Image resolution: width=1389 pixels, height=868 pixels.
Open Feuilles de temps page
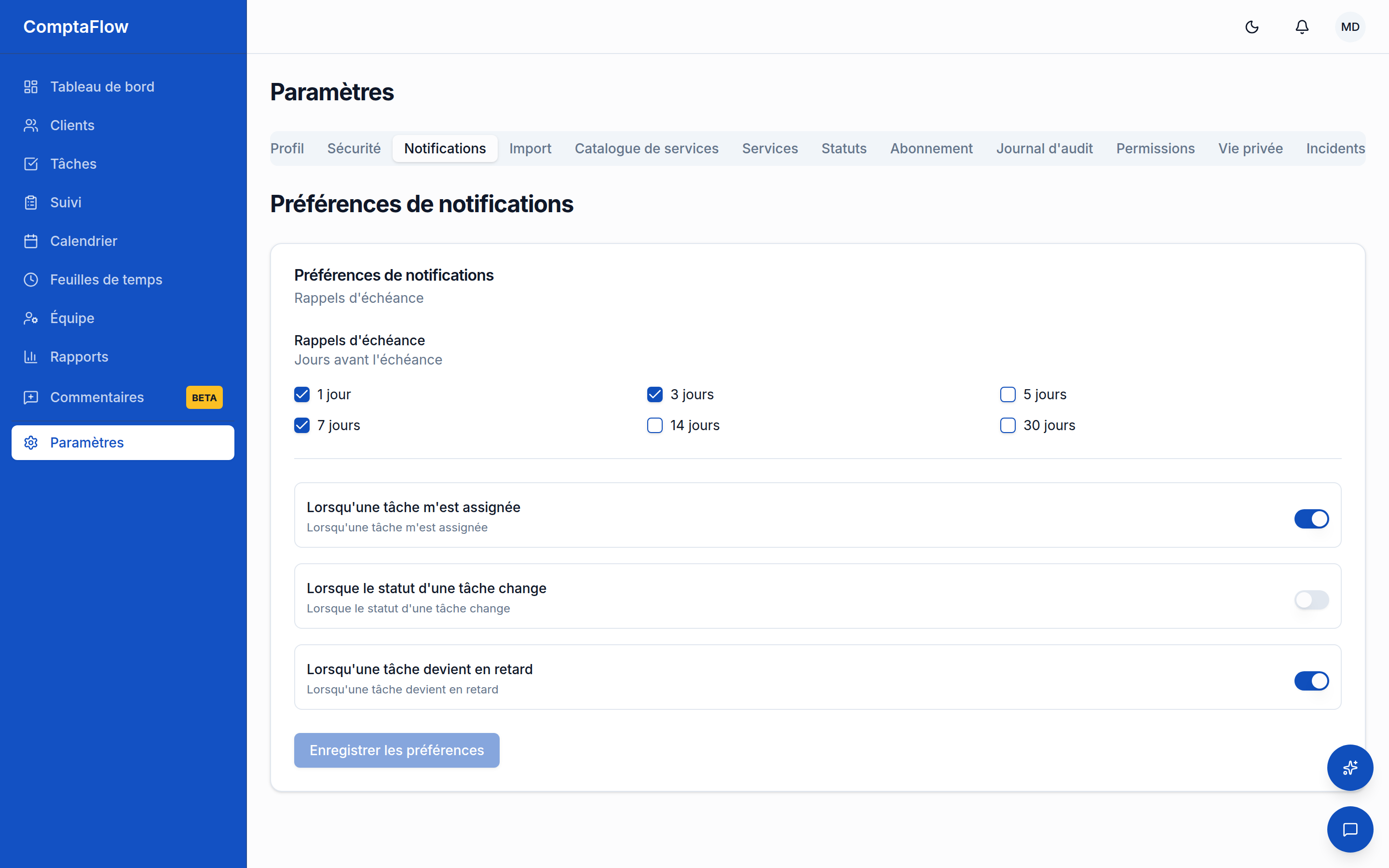pos(123,280)
